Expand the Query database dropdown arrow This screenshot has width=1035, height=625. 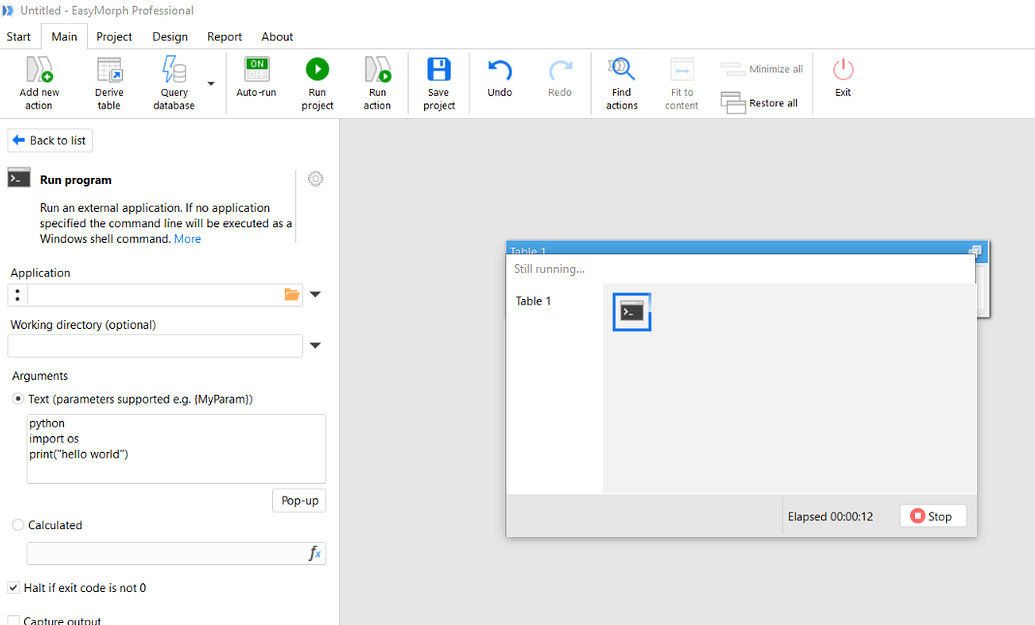click(x=211, y=84)
